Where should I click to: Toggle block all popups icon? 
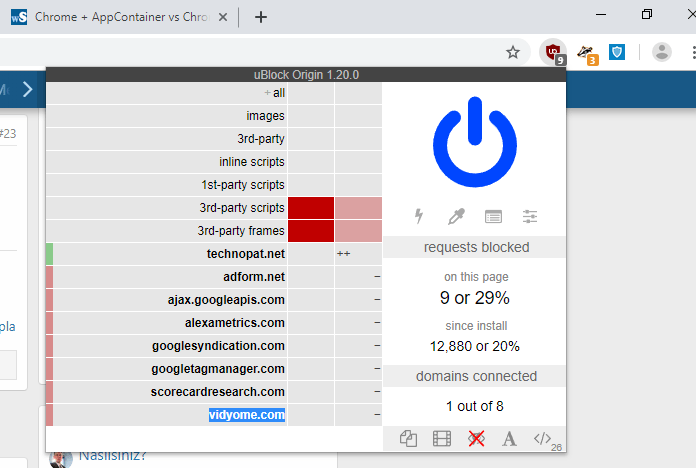408,439
